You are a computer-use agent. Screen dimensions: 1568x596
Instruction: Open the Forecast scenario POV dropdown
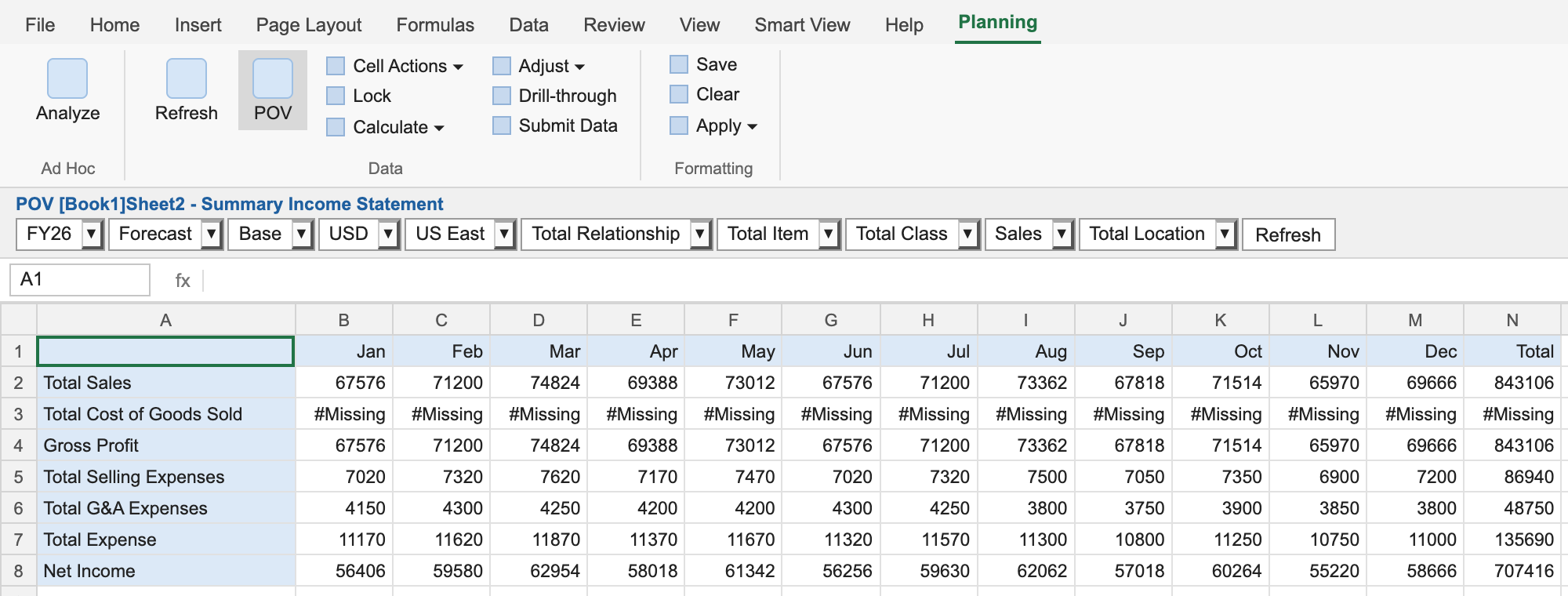coord(211,234)
